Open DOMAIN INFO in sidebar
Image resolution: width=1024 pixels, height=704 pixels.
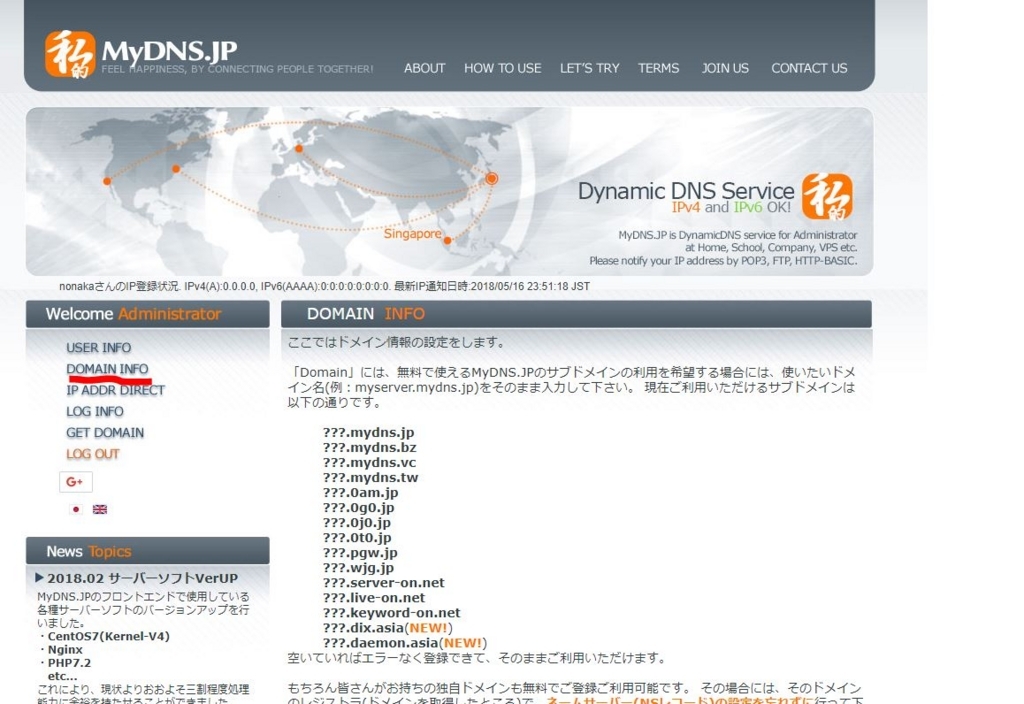click(107, 369)
